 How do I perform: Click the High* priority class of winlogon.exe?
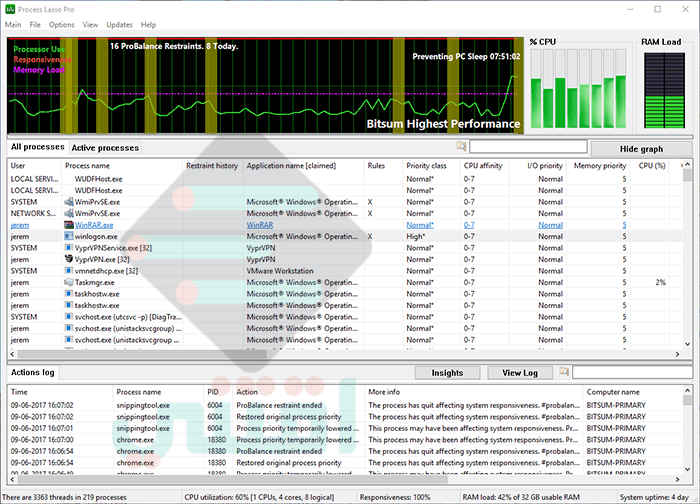[x=416, y=236]
